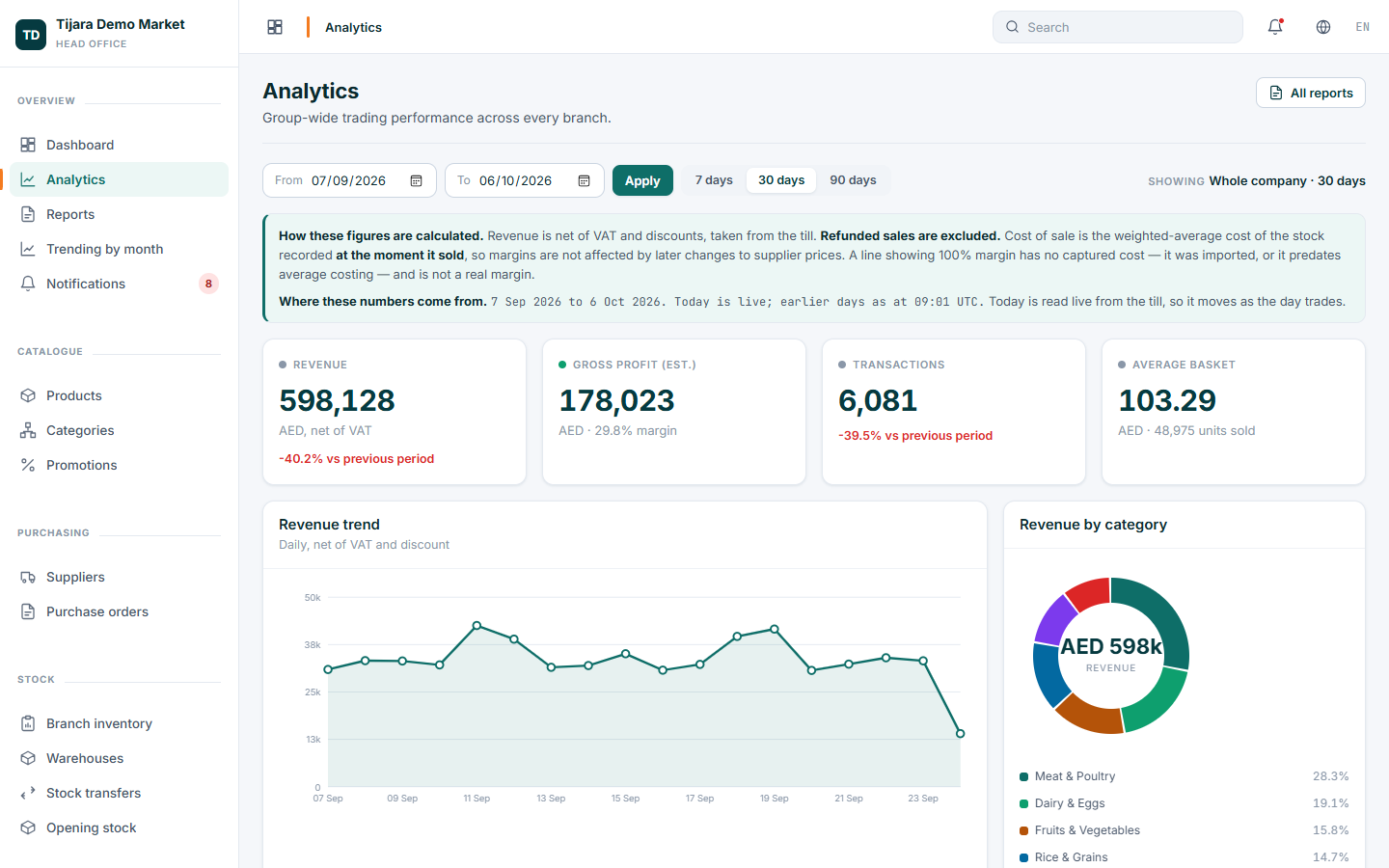Click the Average basket value 103.29
The image size is (1389, 868).
point(1167,400)
